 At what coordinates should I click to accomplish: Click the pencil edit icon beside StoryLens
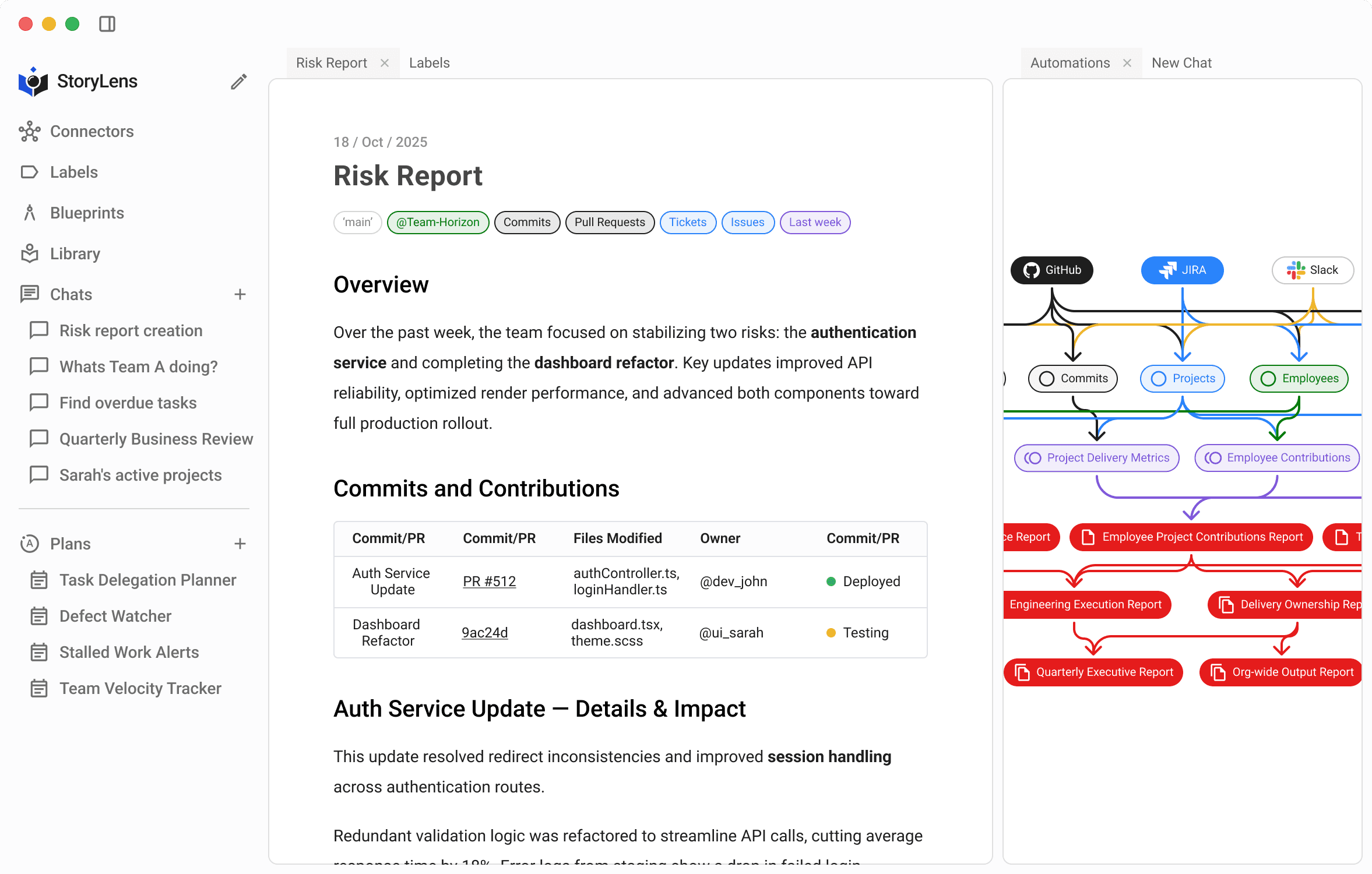coord(238,82)
